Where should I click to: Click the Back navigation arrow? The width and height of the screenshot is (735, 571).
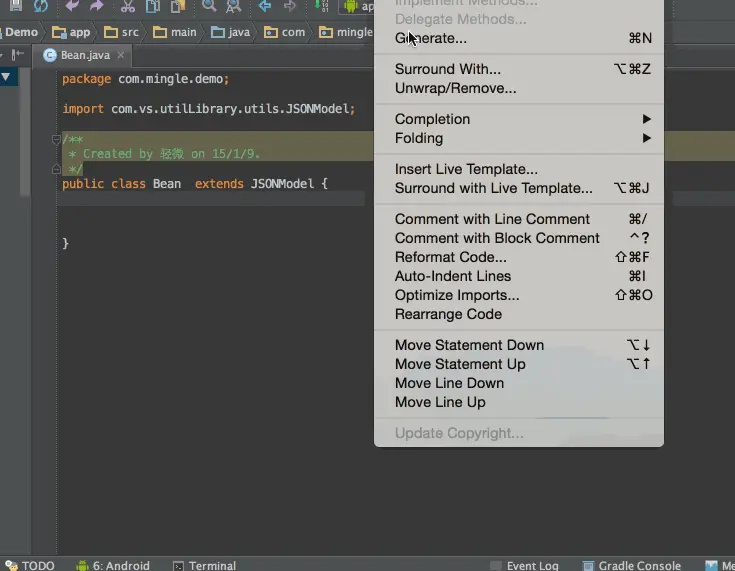click(x=265, y=6)
